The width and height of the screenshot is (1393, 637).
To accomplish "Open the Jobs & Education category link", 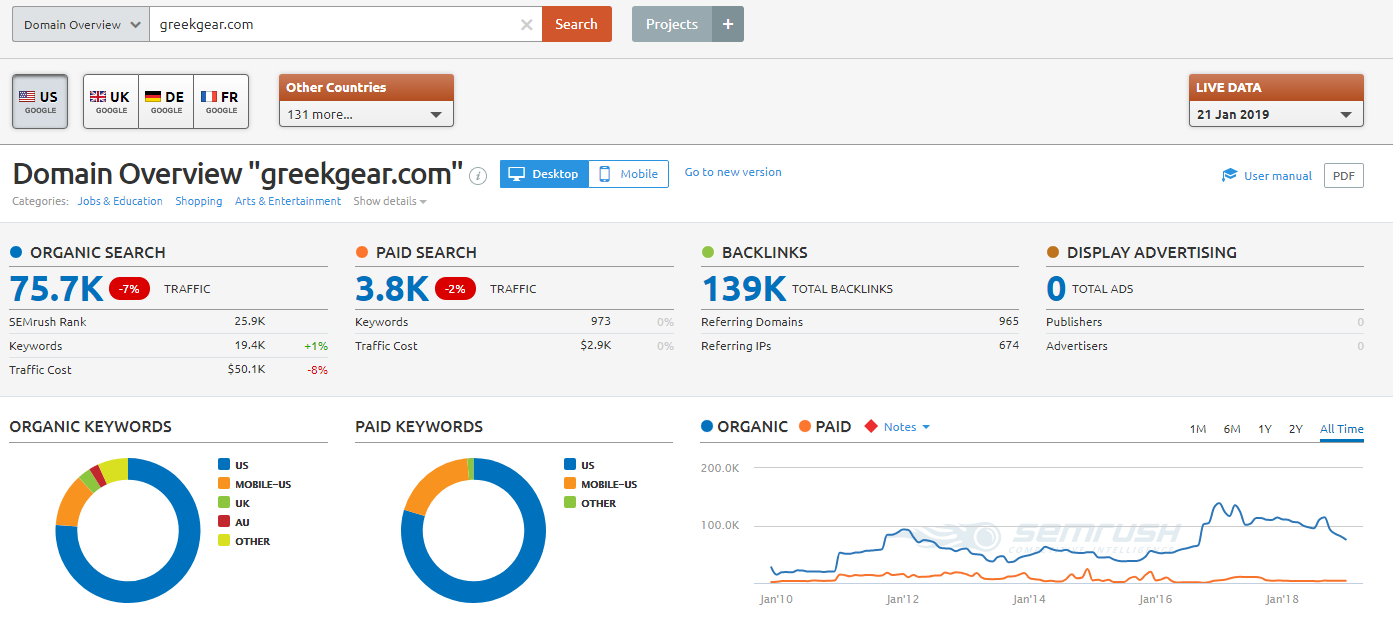I will click(120, 201).
